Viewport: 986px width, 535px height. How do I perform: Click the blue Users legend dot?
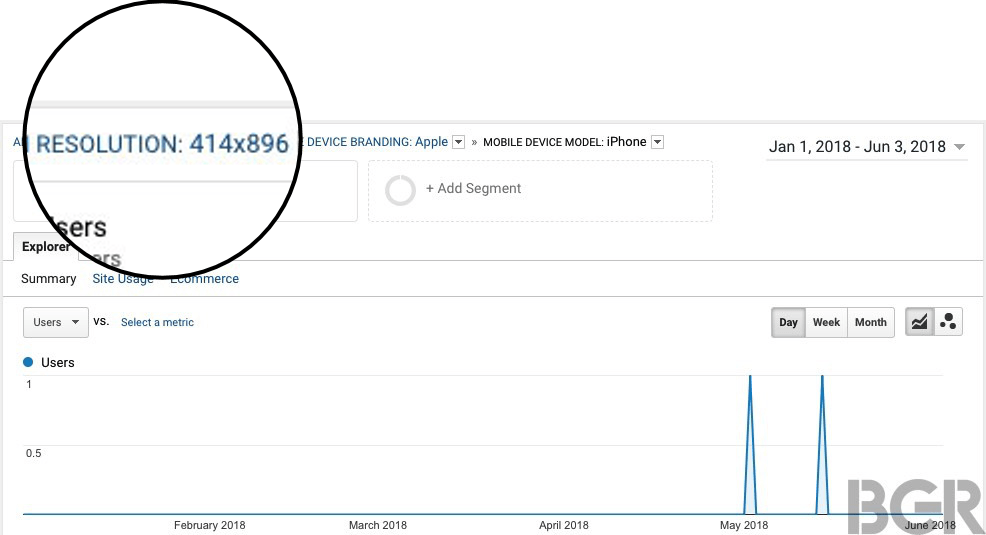(28, 362)
